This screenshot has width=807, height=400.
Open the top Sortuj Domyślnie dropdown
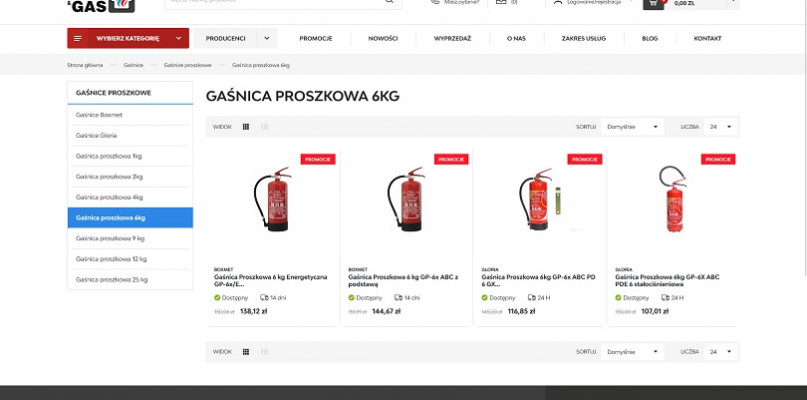(632, 127)
